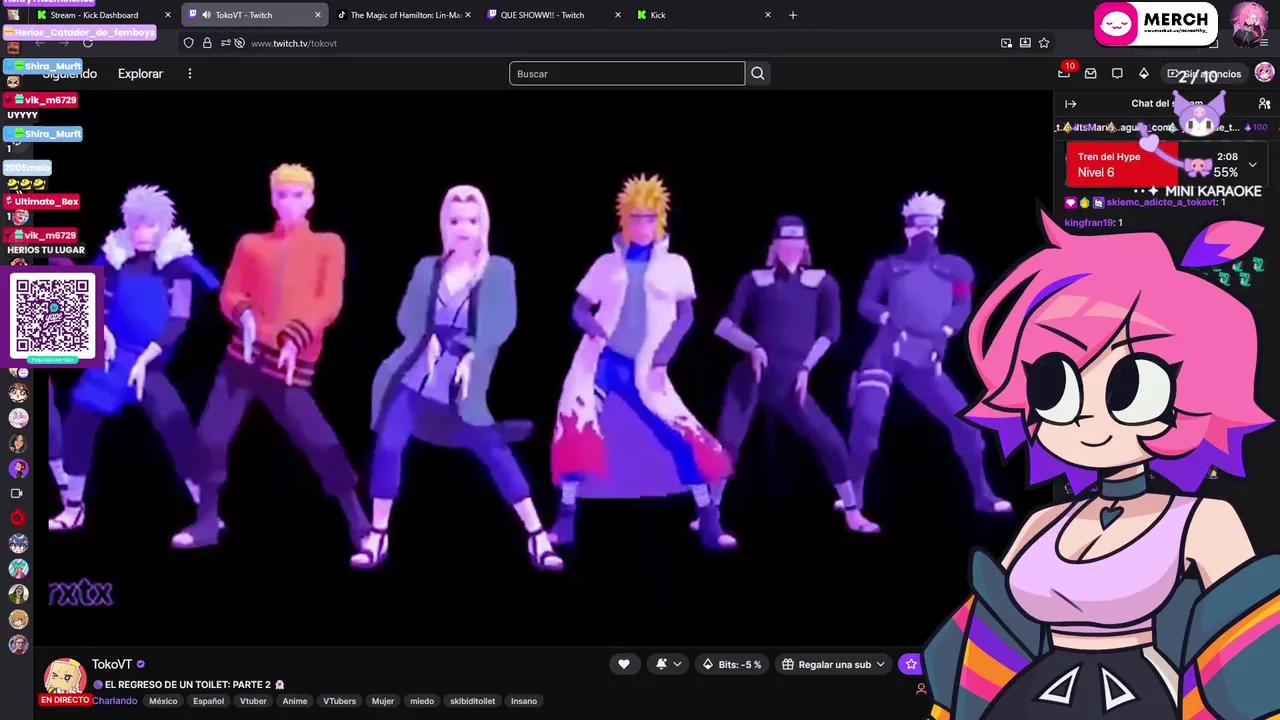Open the Charlando category link
Screen dimensions: 1280x720
114,701
